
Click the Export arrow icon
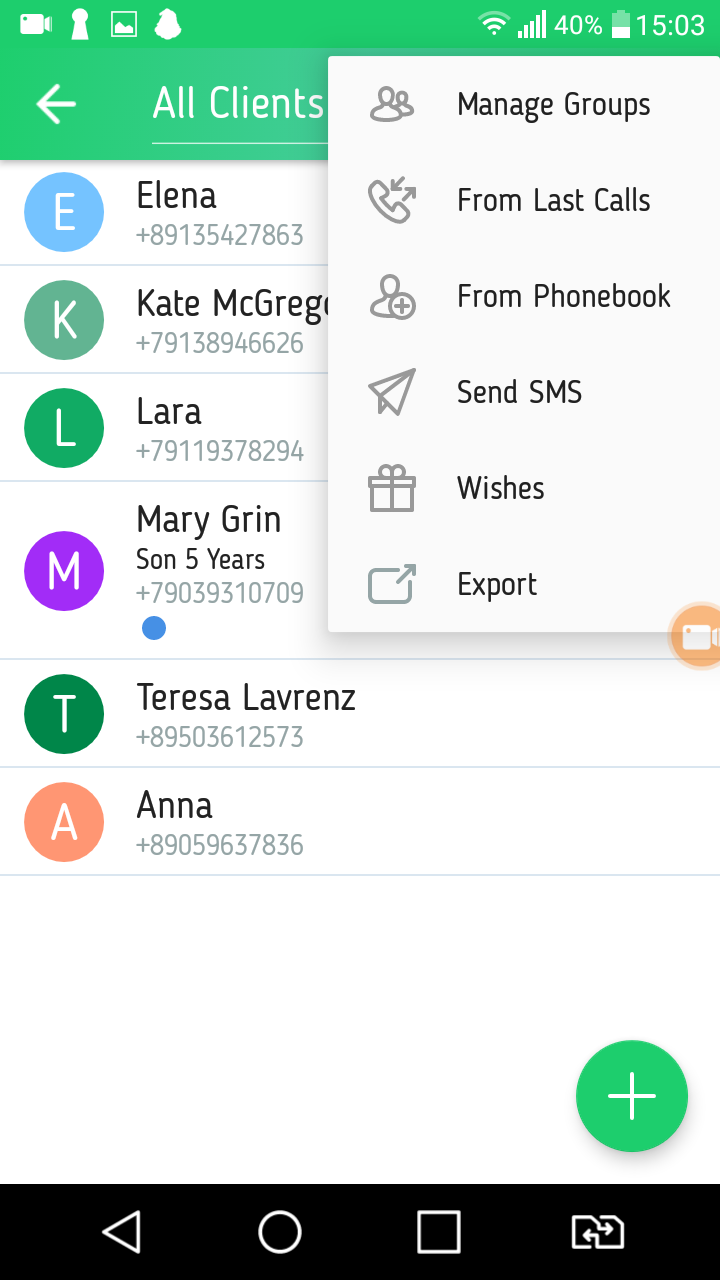[391, 585]
